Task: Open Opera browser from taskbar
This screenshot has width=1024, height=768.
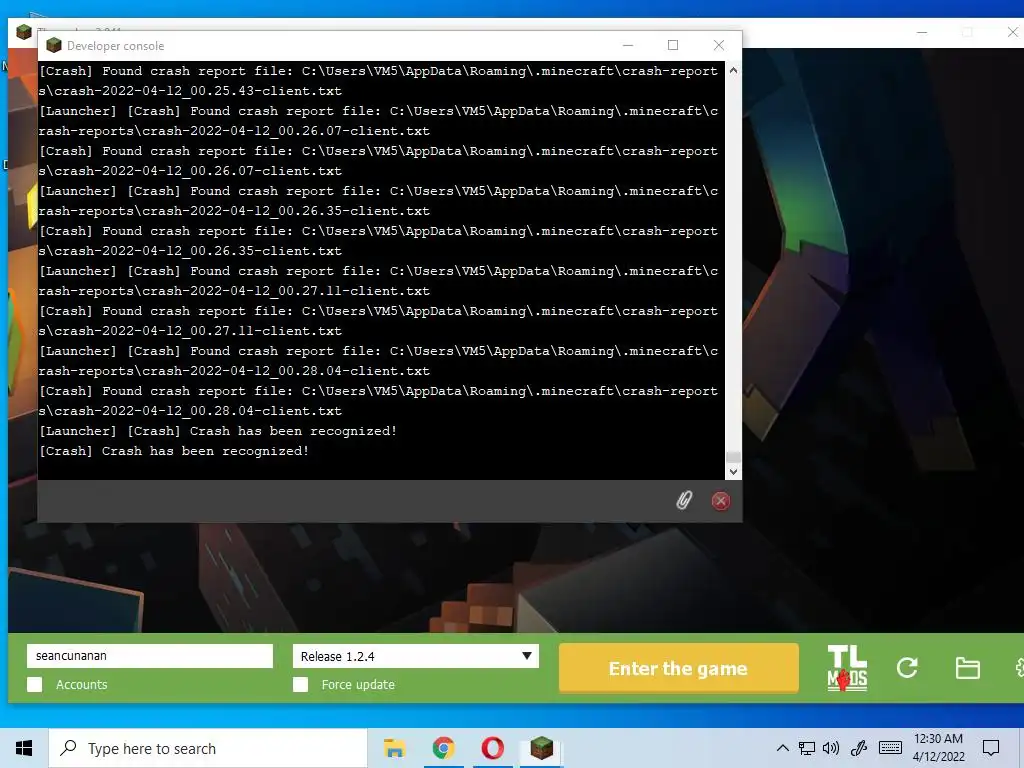Action: [492, 748]
